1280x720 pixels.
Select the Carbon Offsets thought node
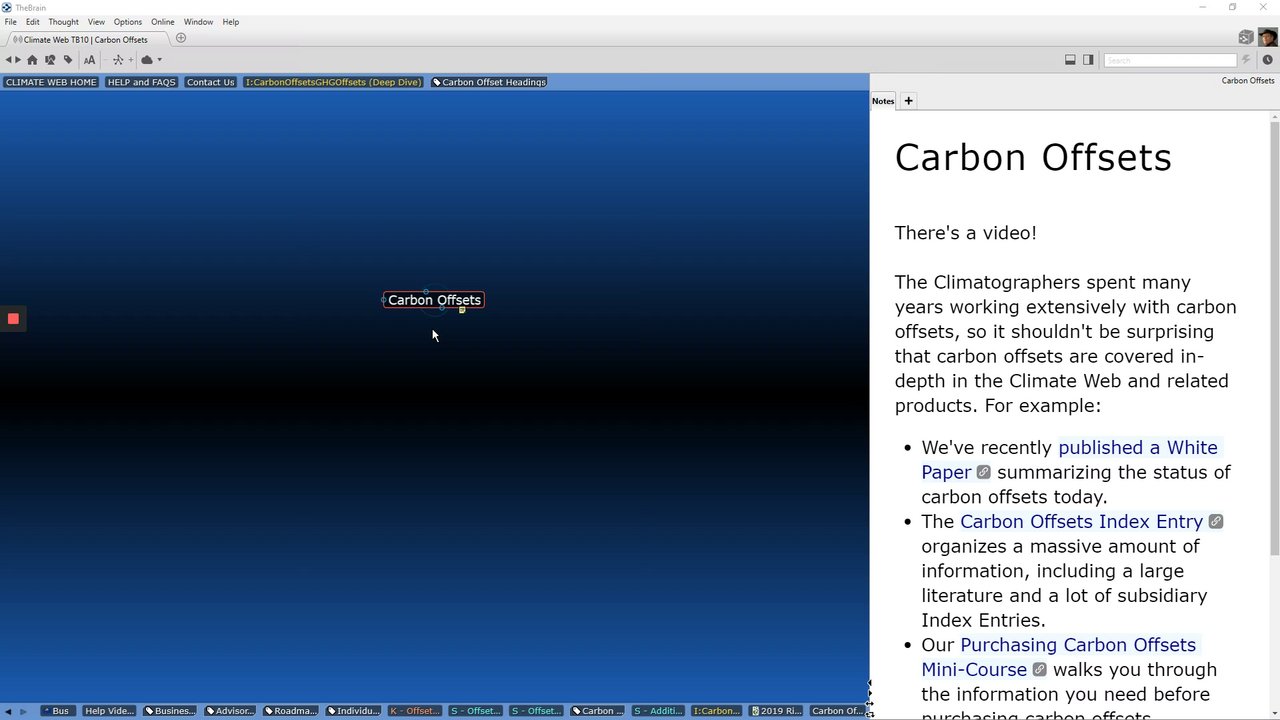[434, 300]
